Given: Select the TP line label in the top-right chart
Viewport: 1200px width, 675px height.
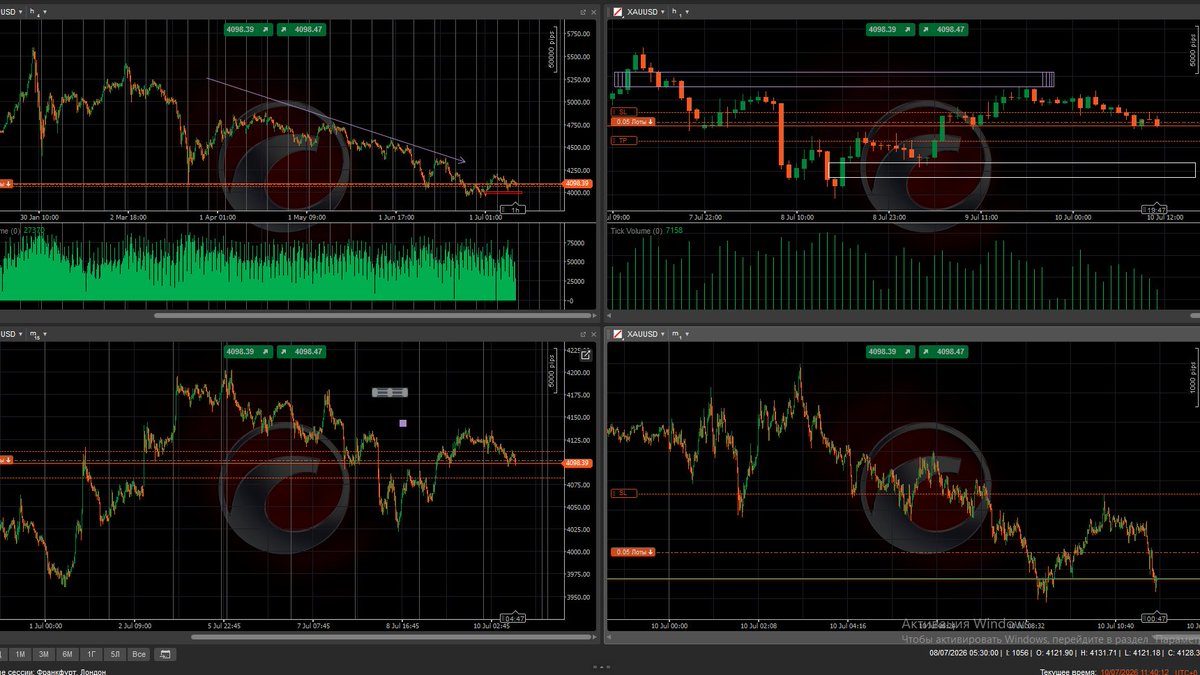Looking at the screenshot, I should point(623,141).
